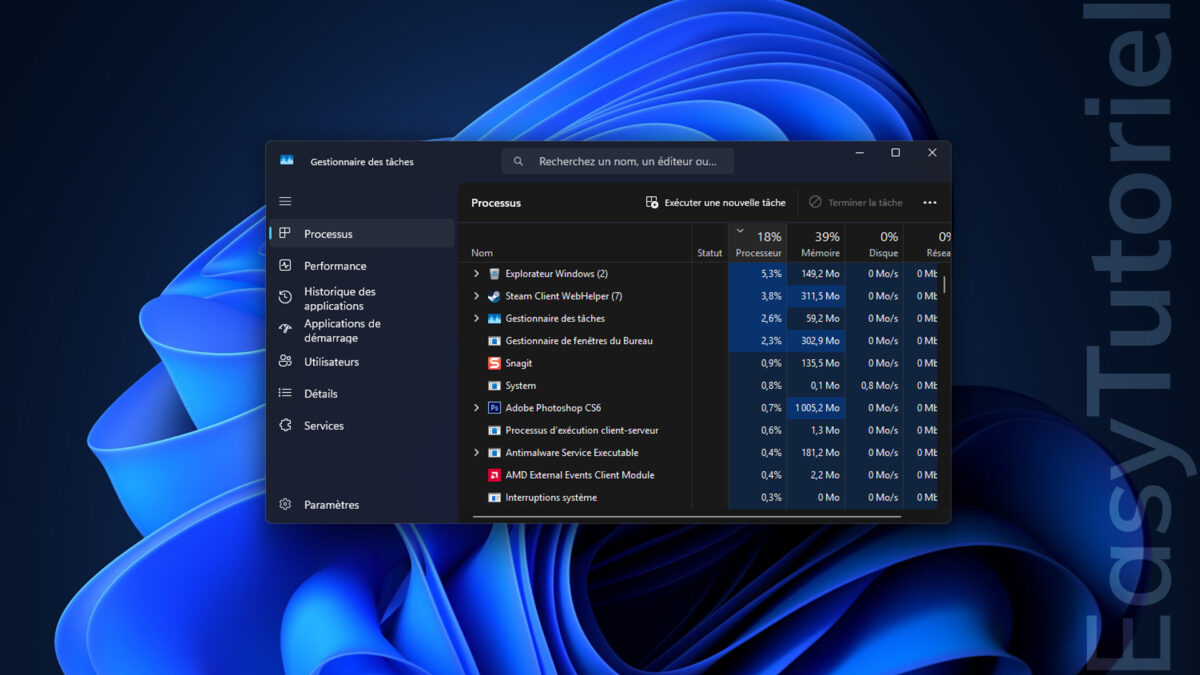Click the Processus sidebar icon
This screenshot has height=675, width=1200.
(x=285, y=233)
